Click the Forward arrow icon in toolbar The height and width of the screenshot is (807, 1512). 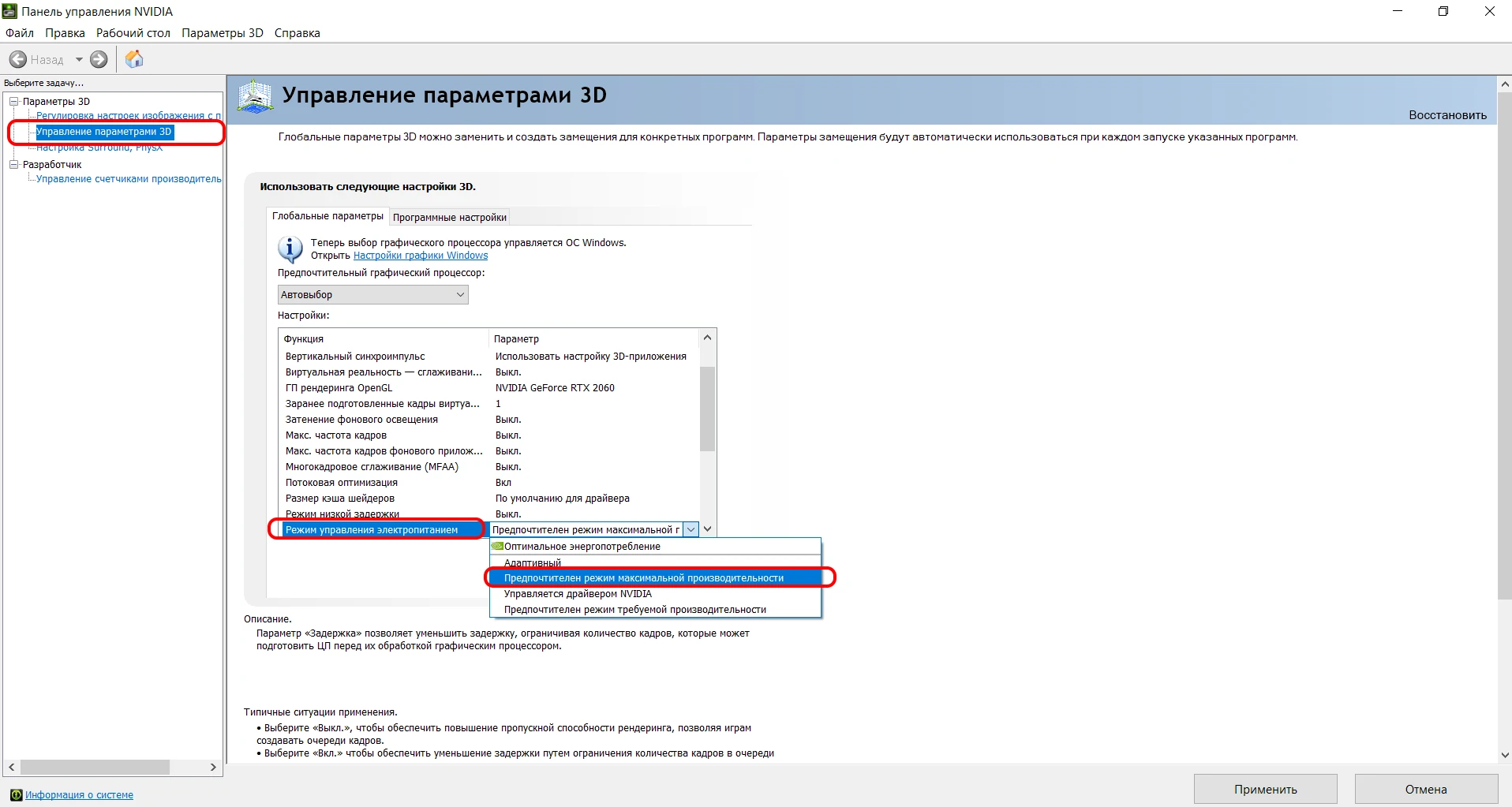[x=99, y=59]
